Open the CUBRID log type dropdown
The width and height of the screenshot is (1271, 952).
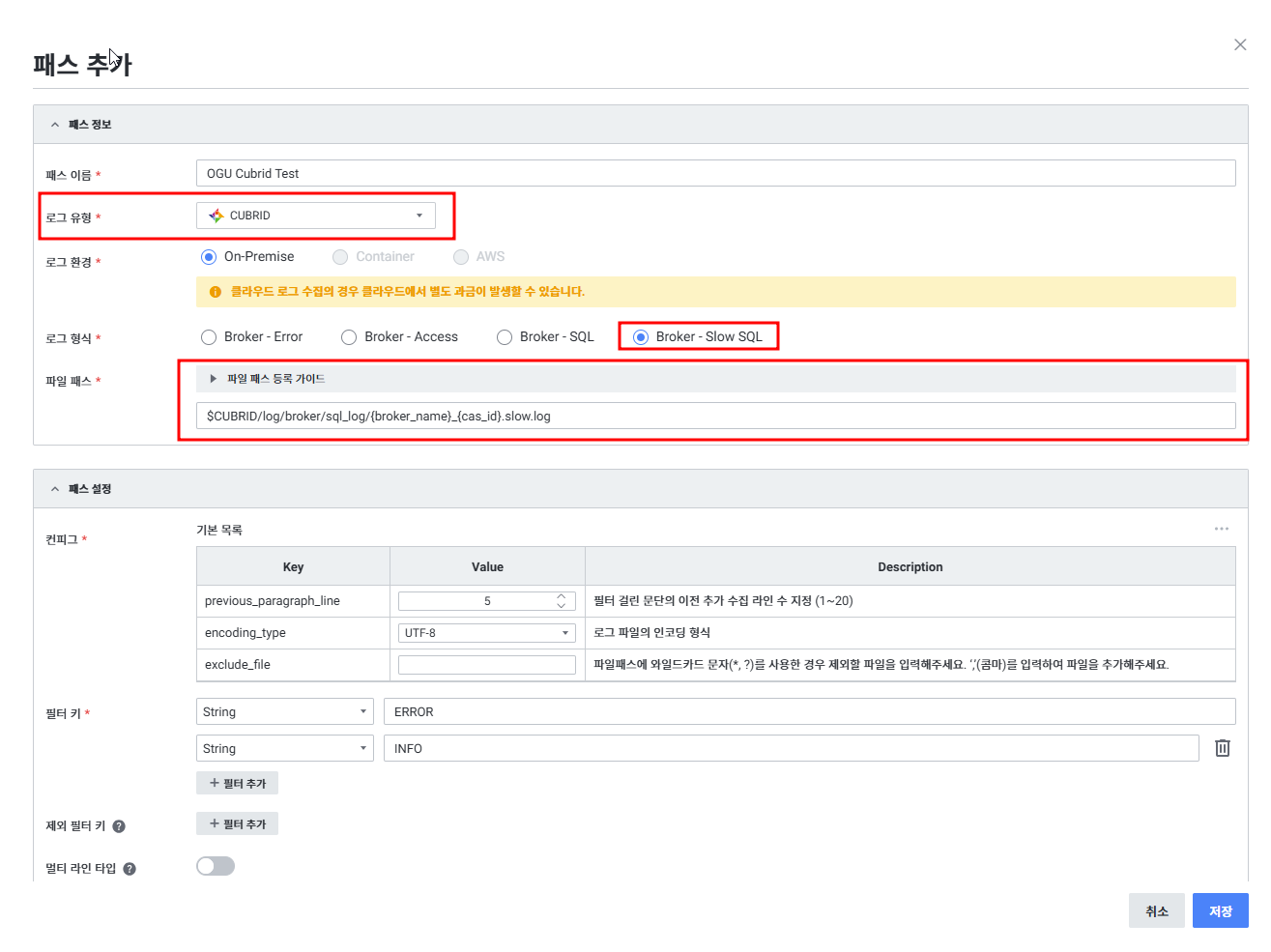[315, 216]
